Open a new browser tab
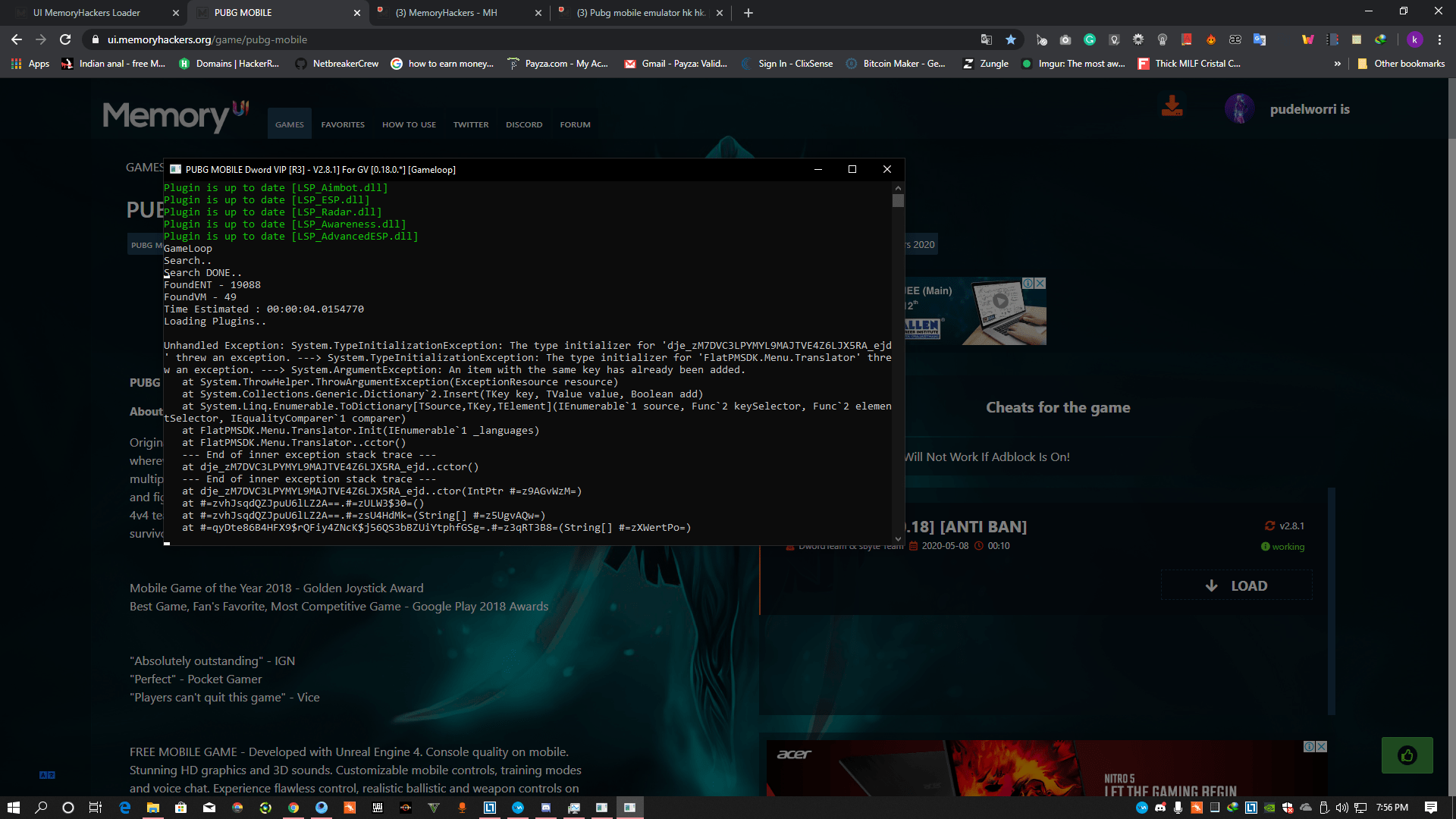 [x=748, y=13]
